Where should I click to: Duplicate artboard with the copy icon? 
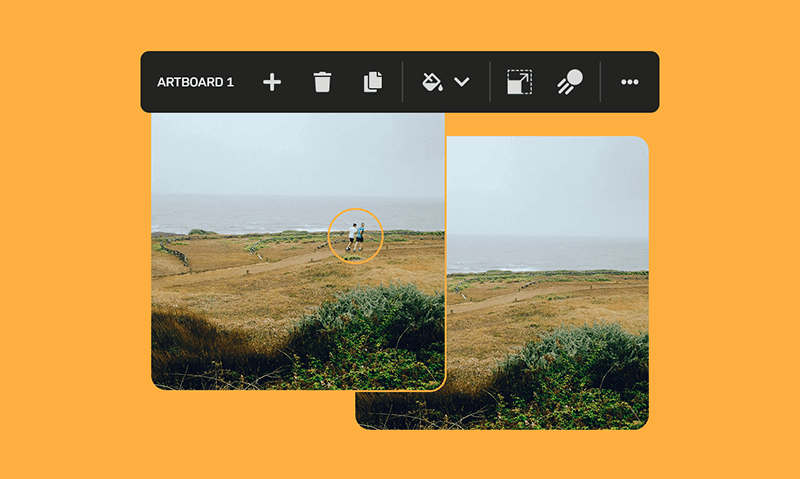pos(373,82)
